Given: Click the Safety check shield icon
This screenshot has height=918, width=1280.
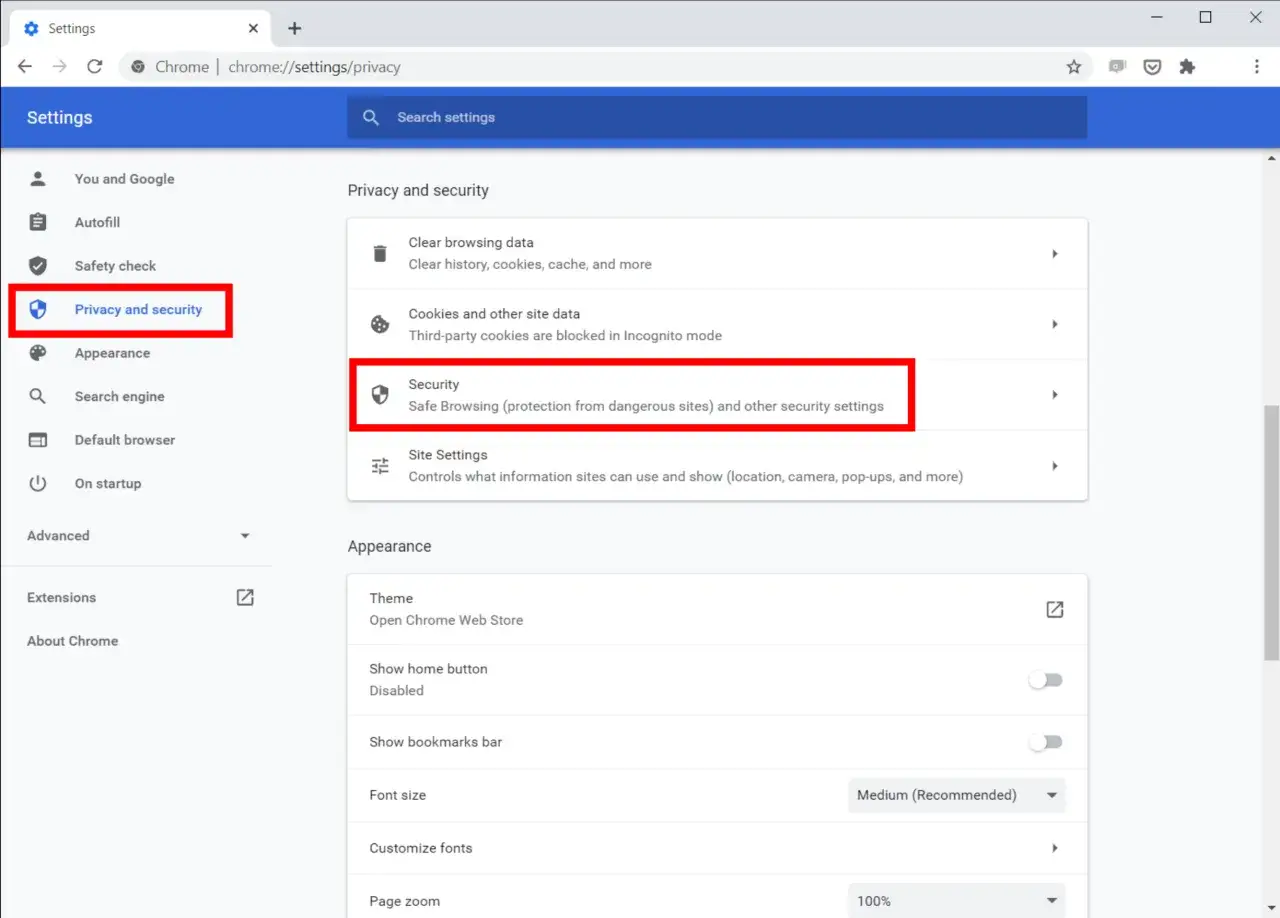Looking at the screenshot, I should [x=38, y=266].
